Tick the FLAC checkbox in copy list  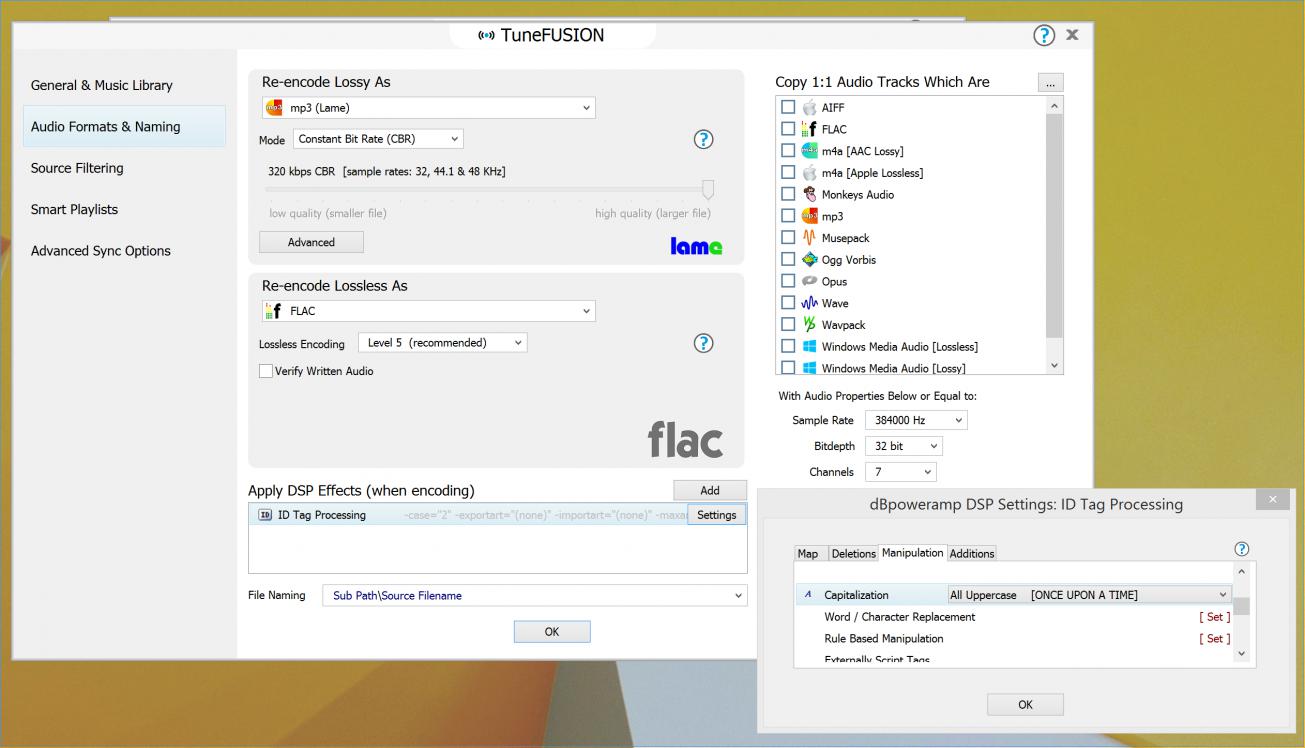click(x=788, y=129)
